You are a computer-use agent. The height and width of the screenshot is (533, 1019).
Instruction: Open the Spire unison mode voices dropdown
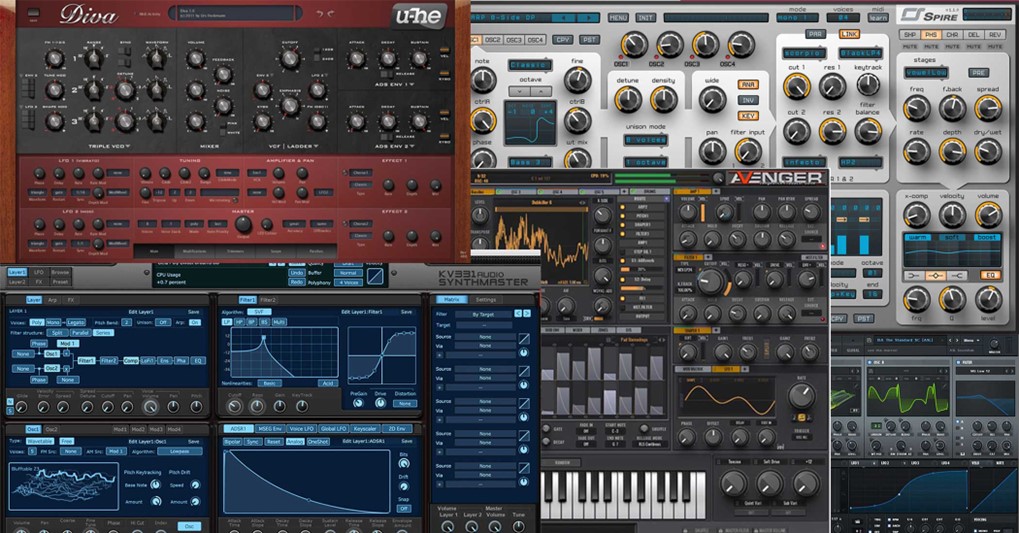click(x=647, y=140)
